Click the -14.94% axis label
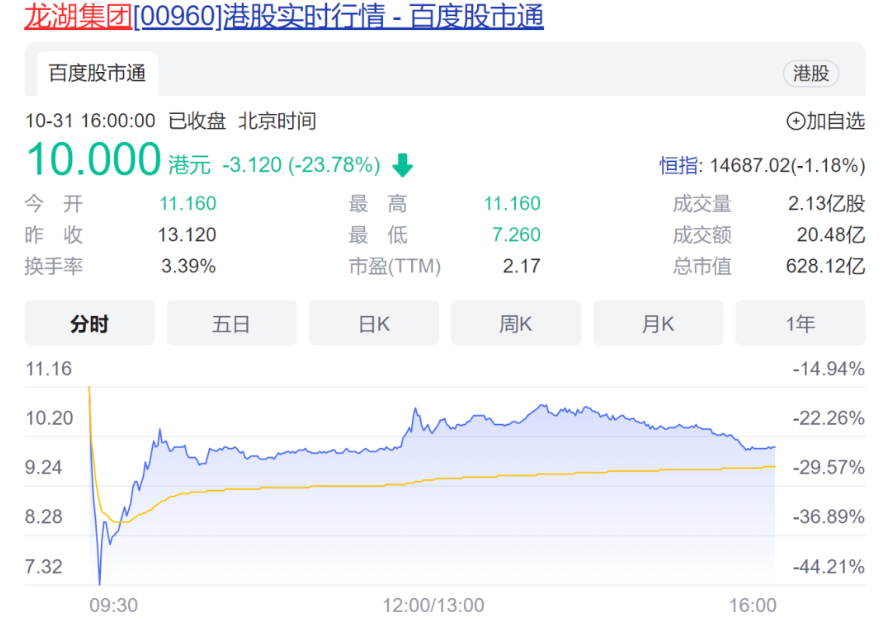Image resolution: width=885 pixels, height=622 pixels. click(x=829, y=369)
